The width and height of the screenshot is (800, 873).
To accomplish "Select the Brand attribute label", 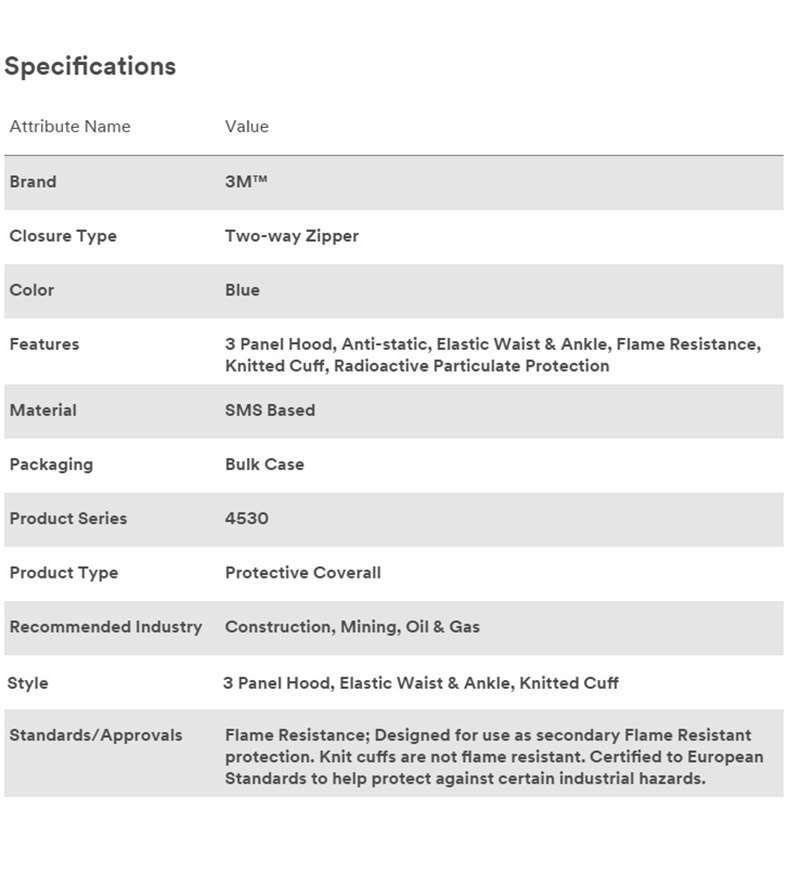I will tap(33, 182).
